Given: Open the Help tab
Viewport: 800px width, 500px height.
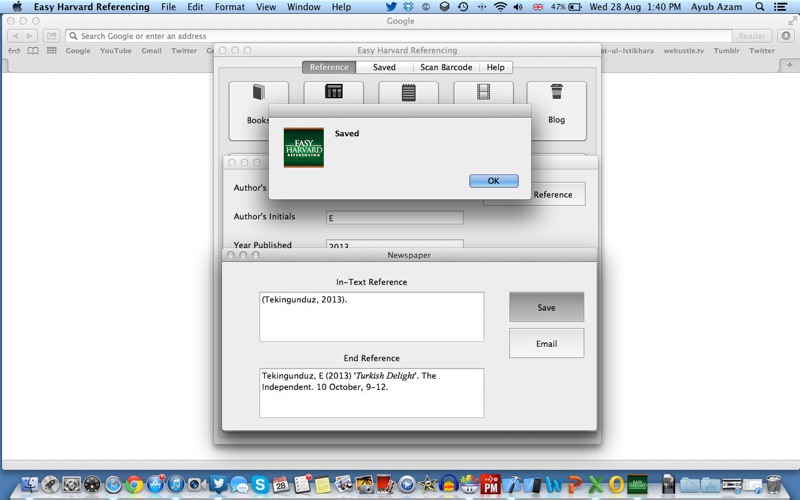Looking at the screenshot, I should [x=495, y=67].
